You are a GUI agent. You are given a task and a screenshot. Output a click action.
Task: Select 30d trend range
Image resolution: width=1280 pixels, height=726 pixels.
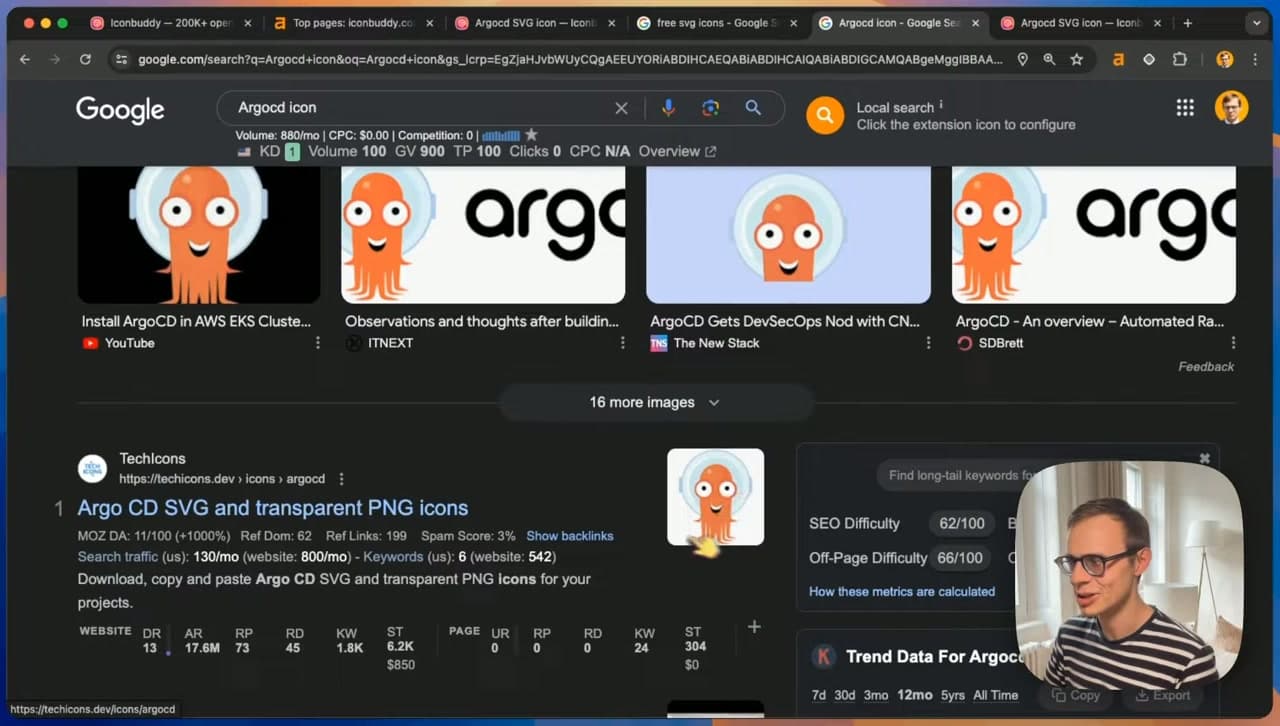coord(845,695)
